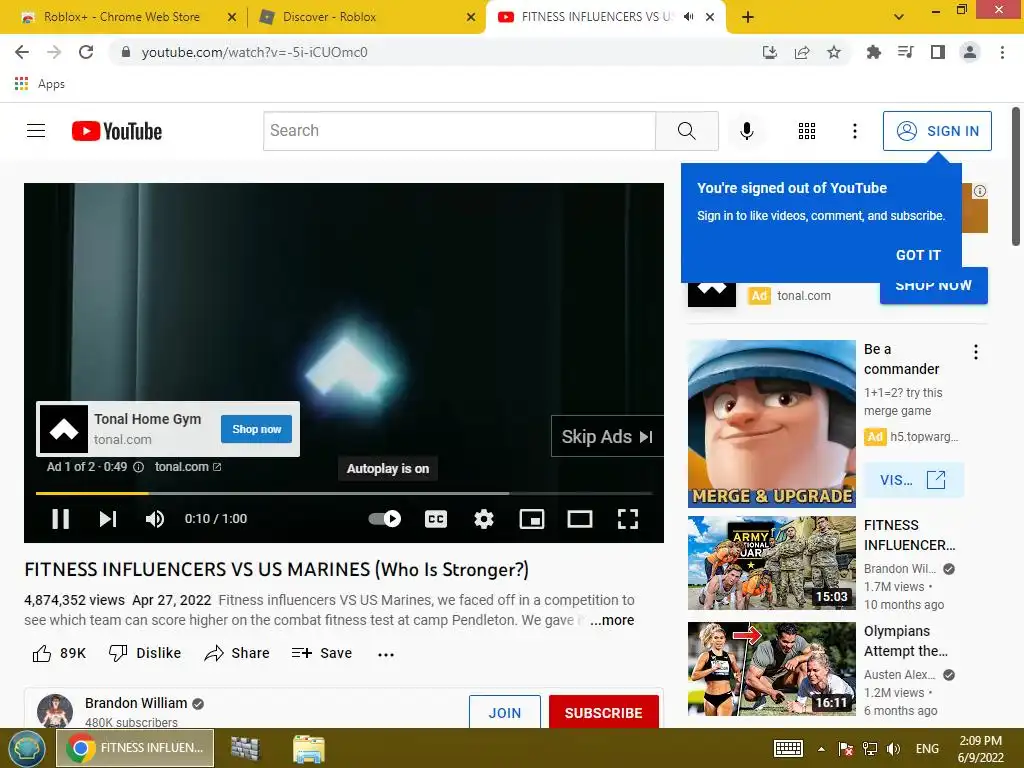Screen dimensions: 1024x768
Task: Click the red SUBSCRIBE button
Action: [x=603, y=712]
